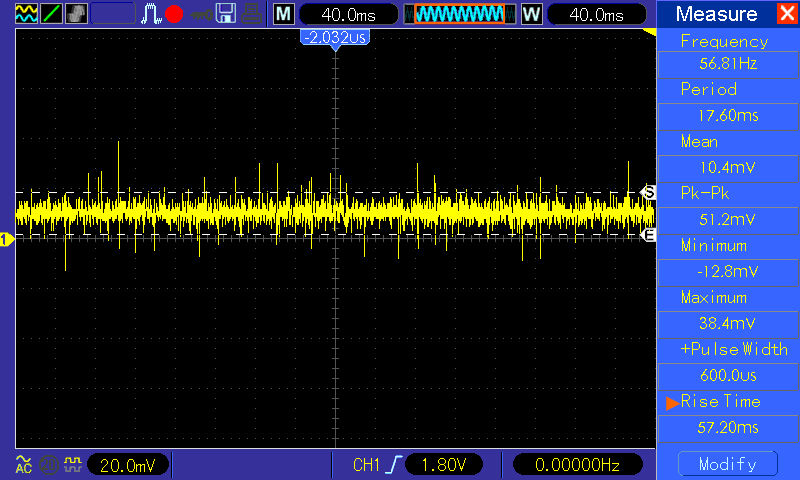Click the waveform memory position overview bar
The width and height of the screenshot is (800, 480).
click(459, 14)
